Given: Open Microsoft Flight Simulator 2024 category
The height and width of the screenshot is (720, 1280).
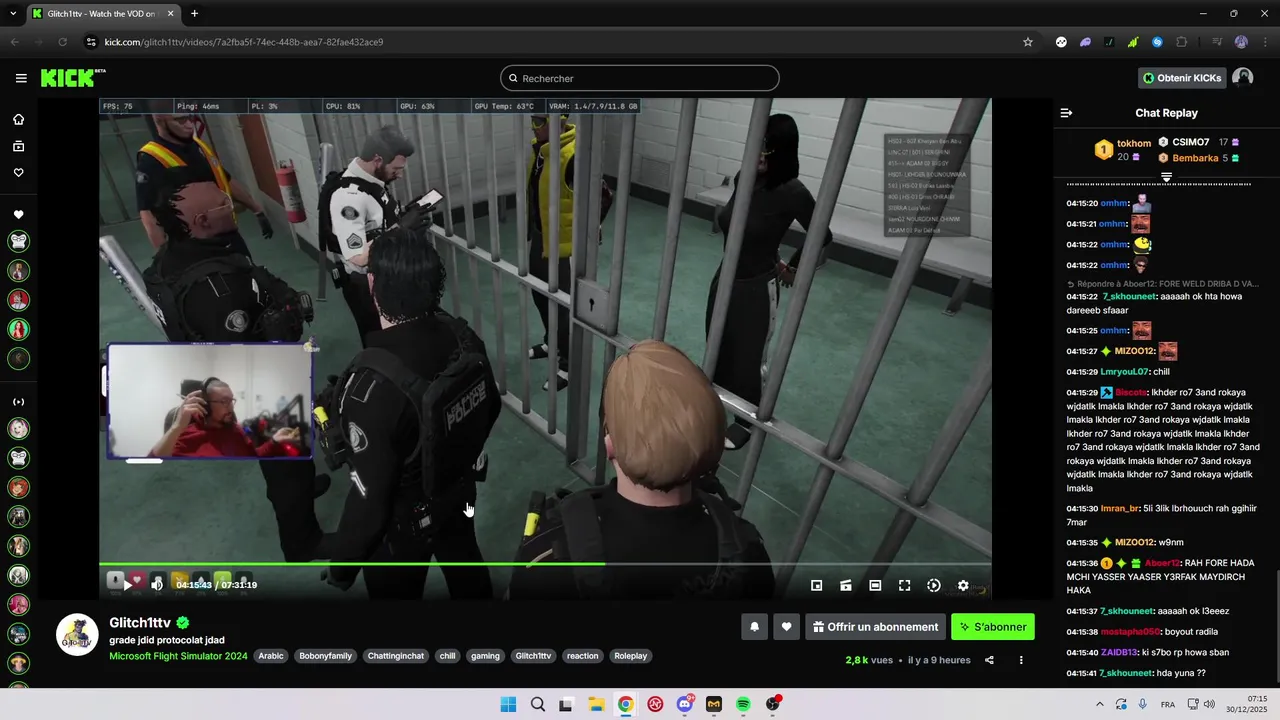Looking at the screenshot, I should click(178, 656).
